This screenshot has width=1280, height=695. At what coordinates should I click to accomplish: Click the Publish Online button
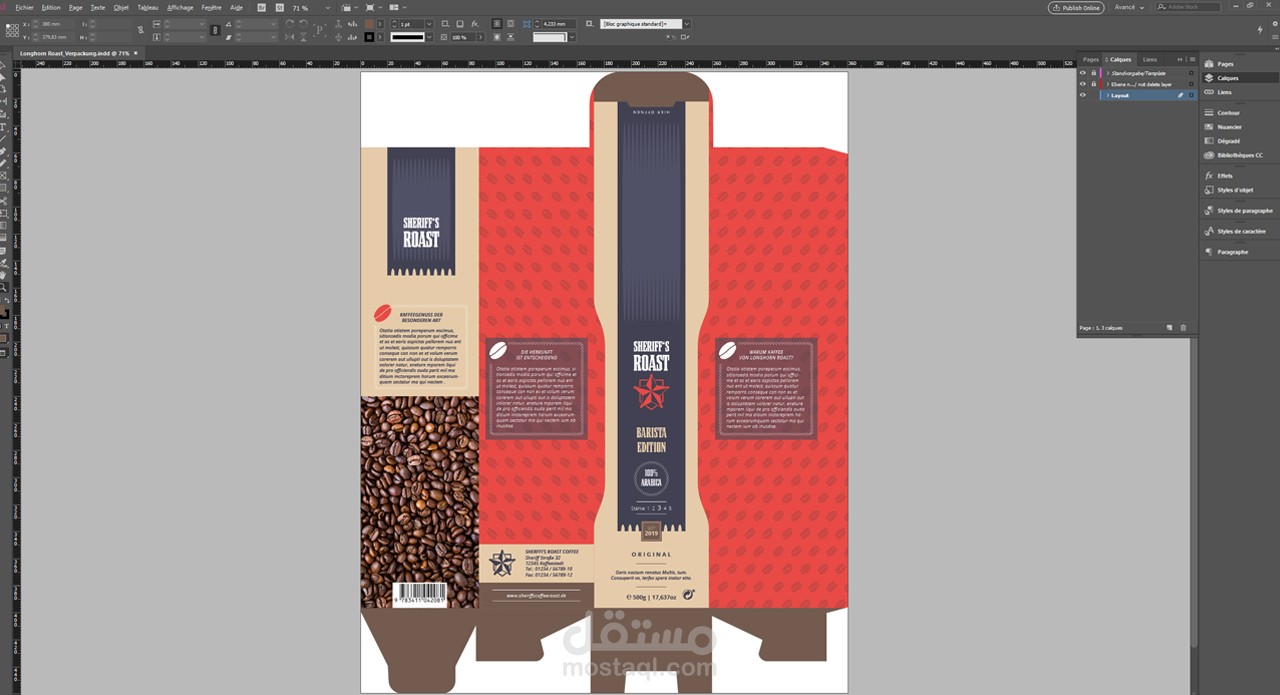pyautogui.click(x=1076, y=7)
